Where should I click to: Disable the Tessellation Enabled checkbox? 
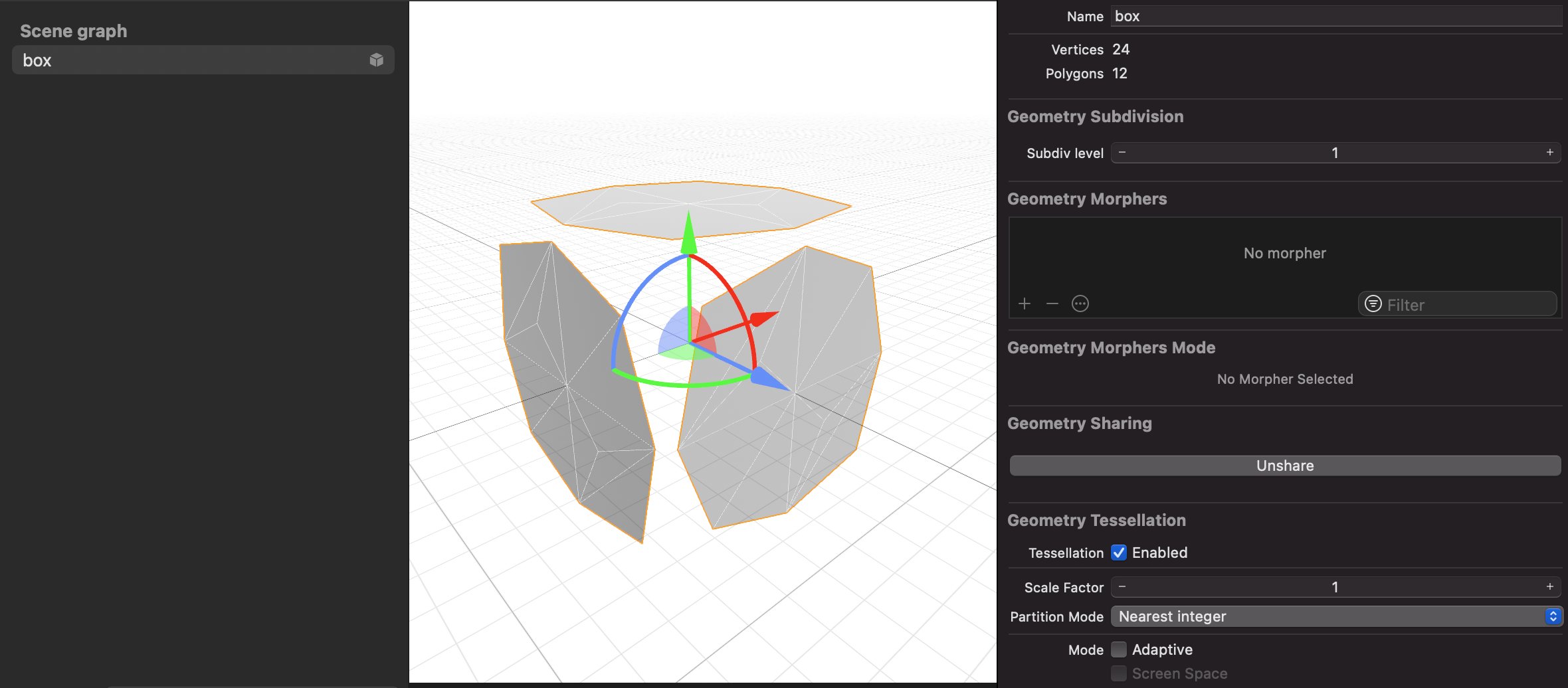pos(1119,553)
